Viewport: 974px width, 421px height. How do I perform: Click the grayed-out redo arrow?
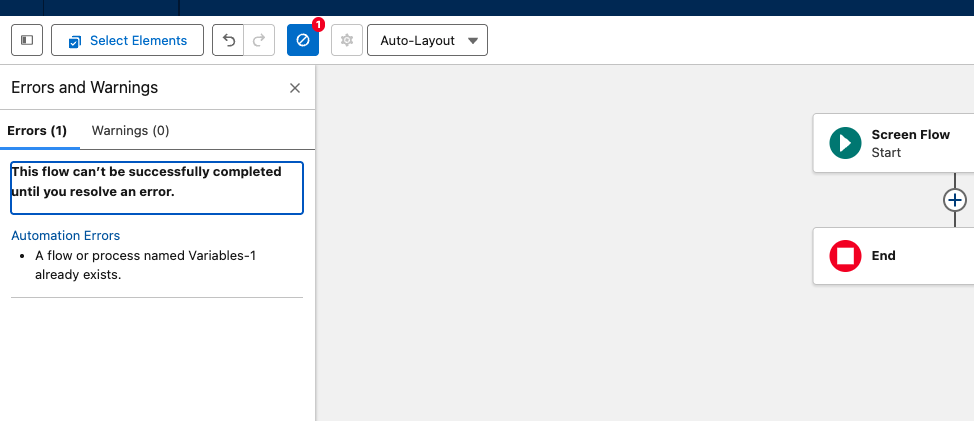[259, 40]
